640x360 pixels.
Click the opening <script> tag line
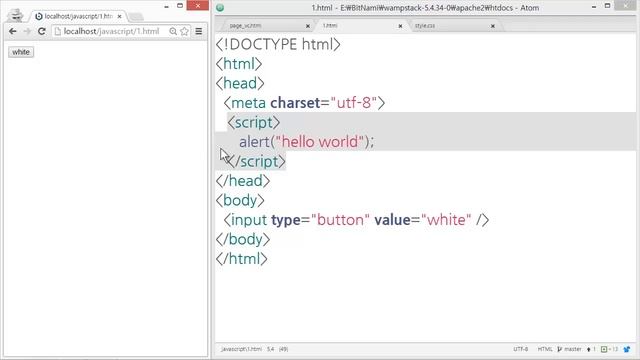tap(253, 122)
